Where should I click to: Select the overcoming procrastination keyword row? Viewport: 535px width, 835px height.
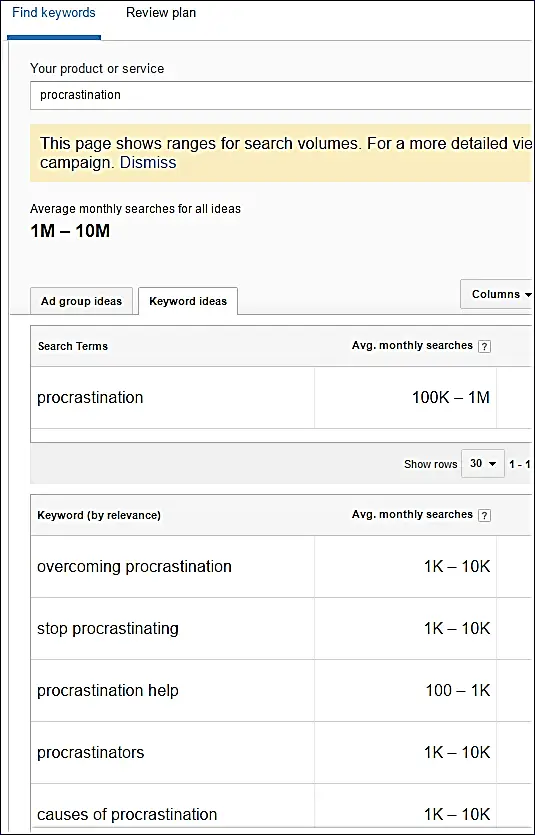281,567
